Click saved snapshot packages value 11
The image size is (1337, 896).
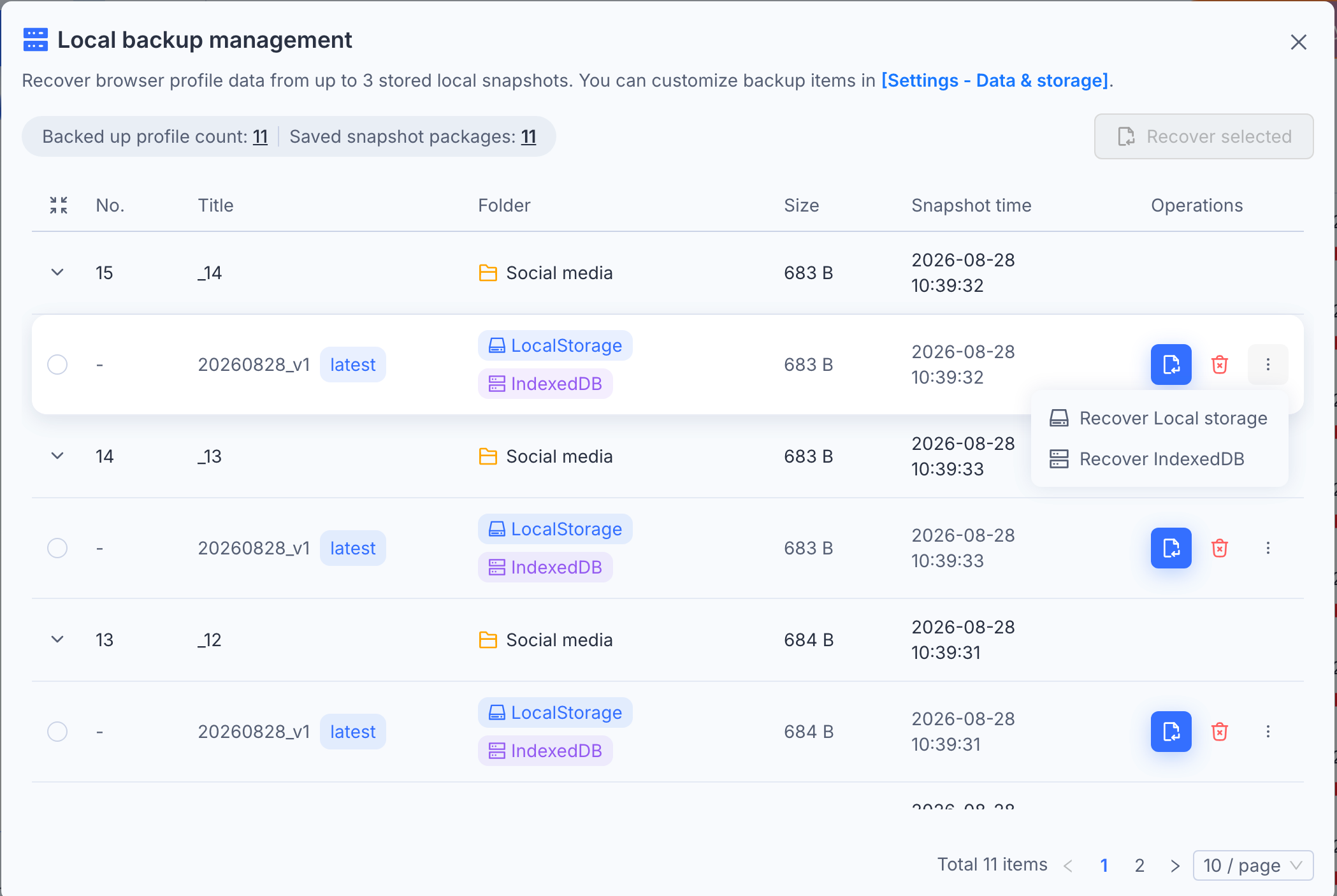point(528,136)
